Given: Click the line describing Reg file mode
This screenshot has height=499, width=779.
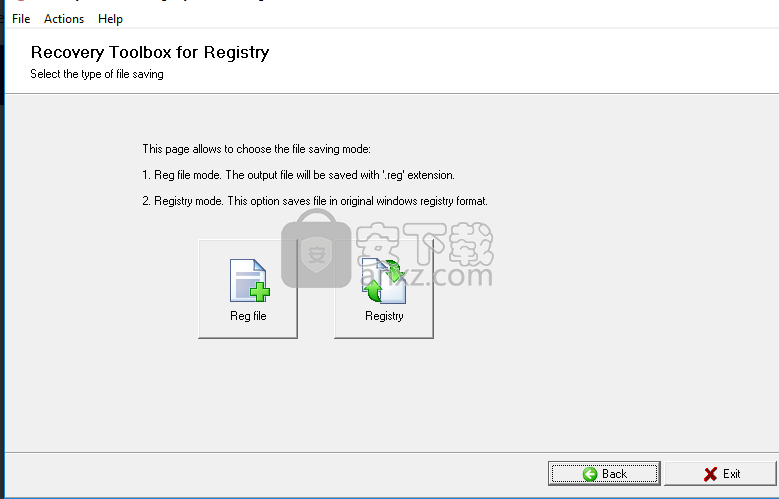Looking at the screenshot, I should [299, 175].
